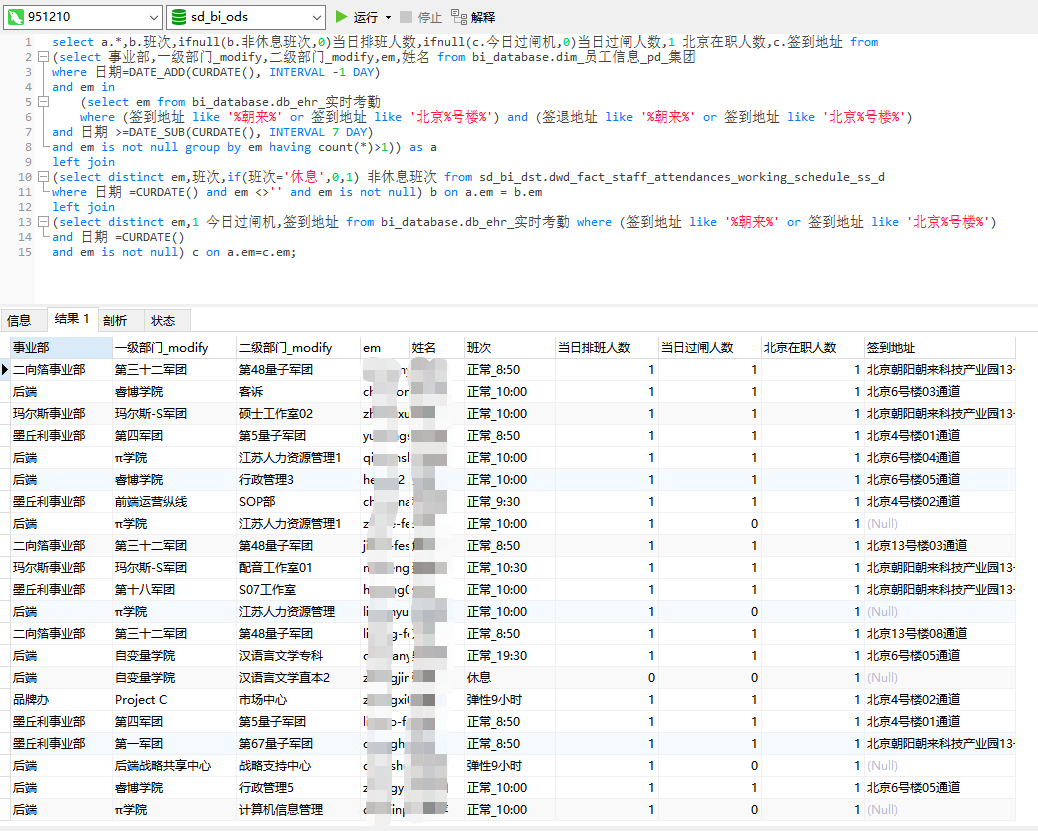Select the cell 休息 in 班次 column
Image resolution: width=1038 pixels, height=831 pixels.
(x=510, y=677)
